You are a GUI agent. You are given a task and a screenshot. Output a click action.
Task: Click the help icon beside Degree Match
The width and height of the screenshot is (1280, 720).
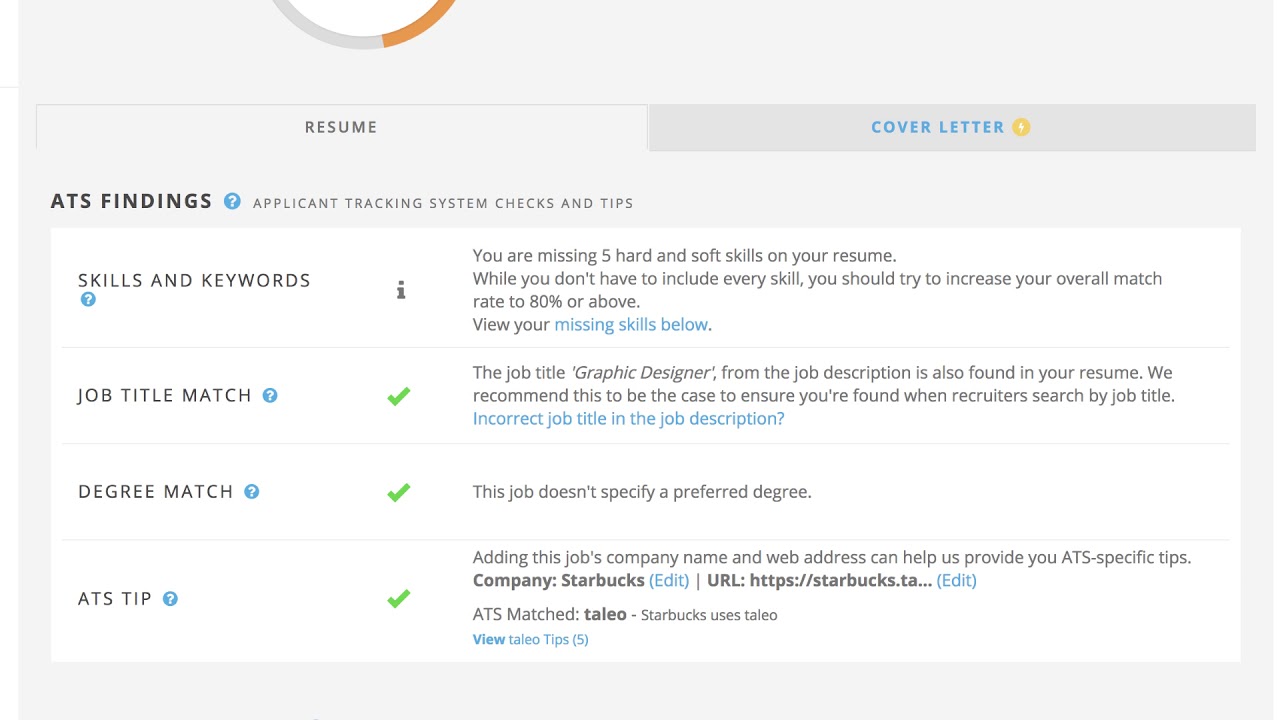(252, 491)
